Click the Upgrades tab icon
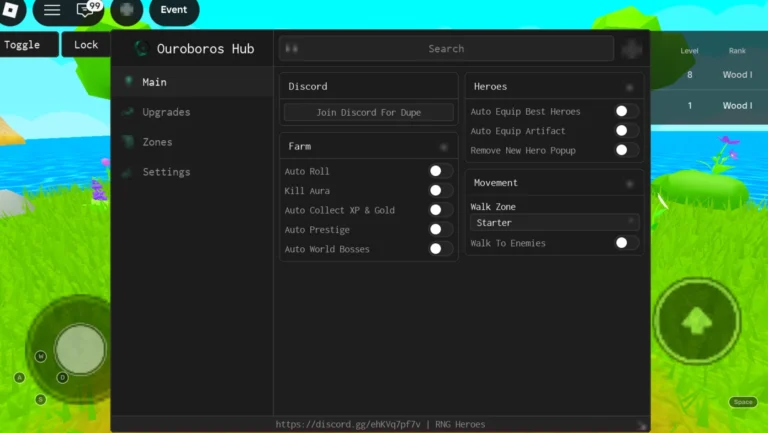 [x=128, y=112]
